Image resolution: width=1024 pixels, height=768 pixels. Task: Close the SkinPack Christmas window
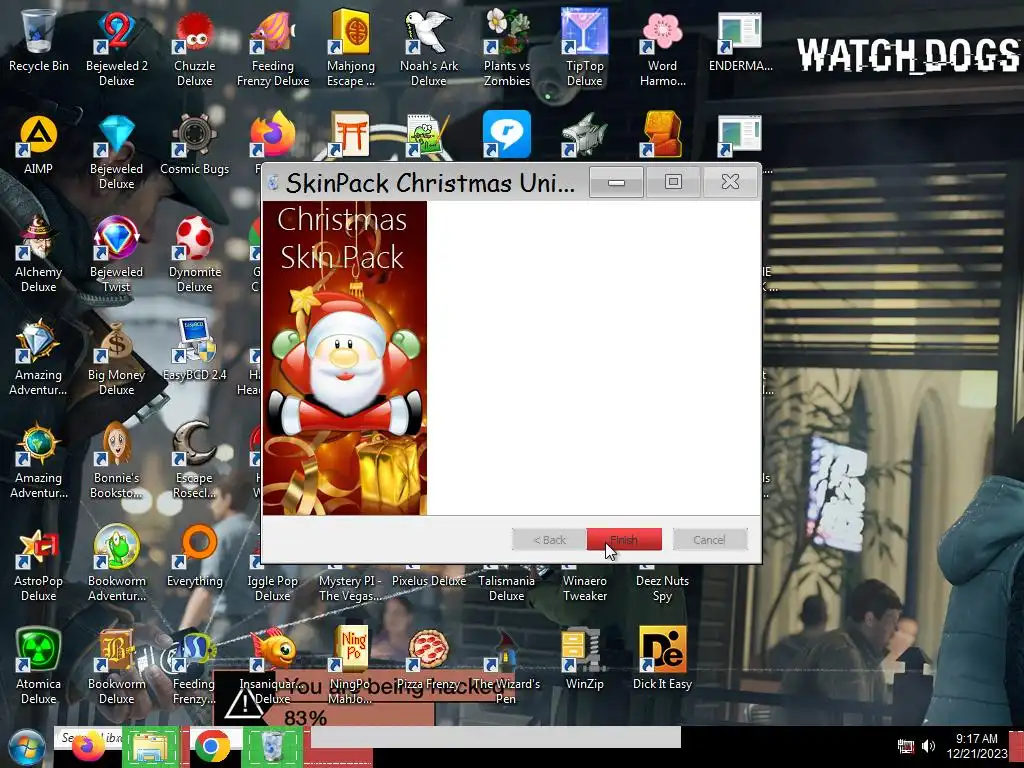pyautogui.click(x=730, y=182)
